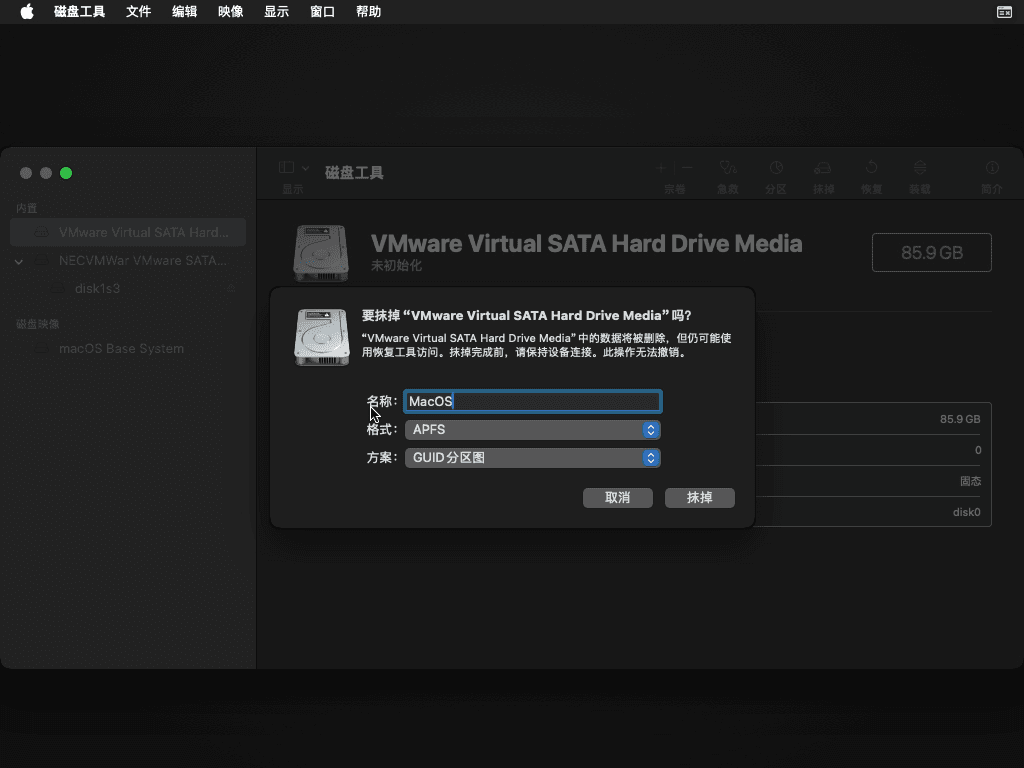Open the sidebar 显示 view options dropdown

pyautogui.click(x=293, y=169)
